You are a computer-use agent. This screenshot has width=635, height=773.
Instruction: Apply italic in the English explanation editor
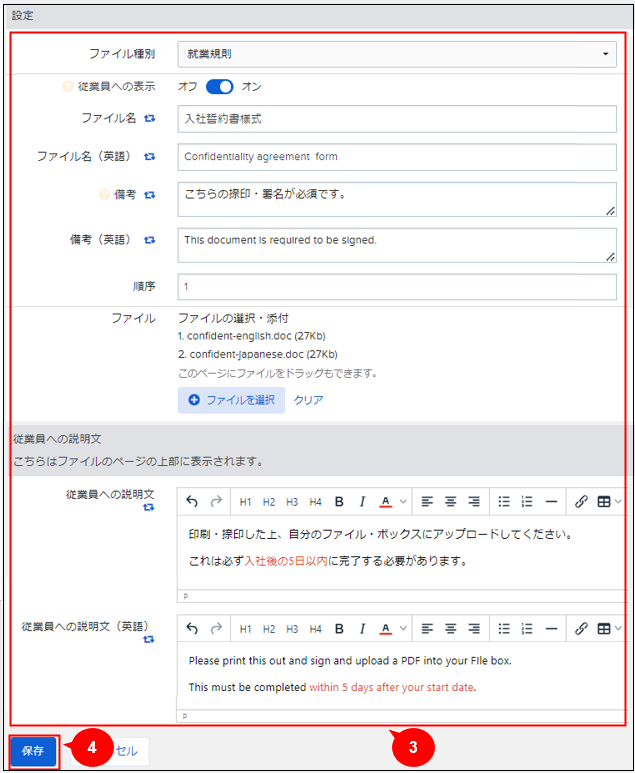click(362, 629)
